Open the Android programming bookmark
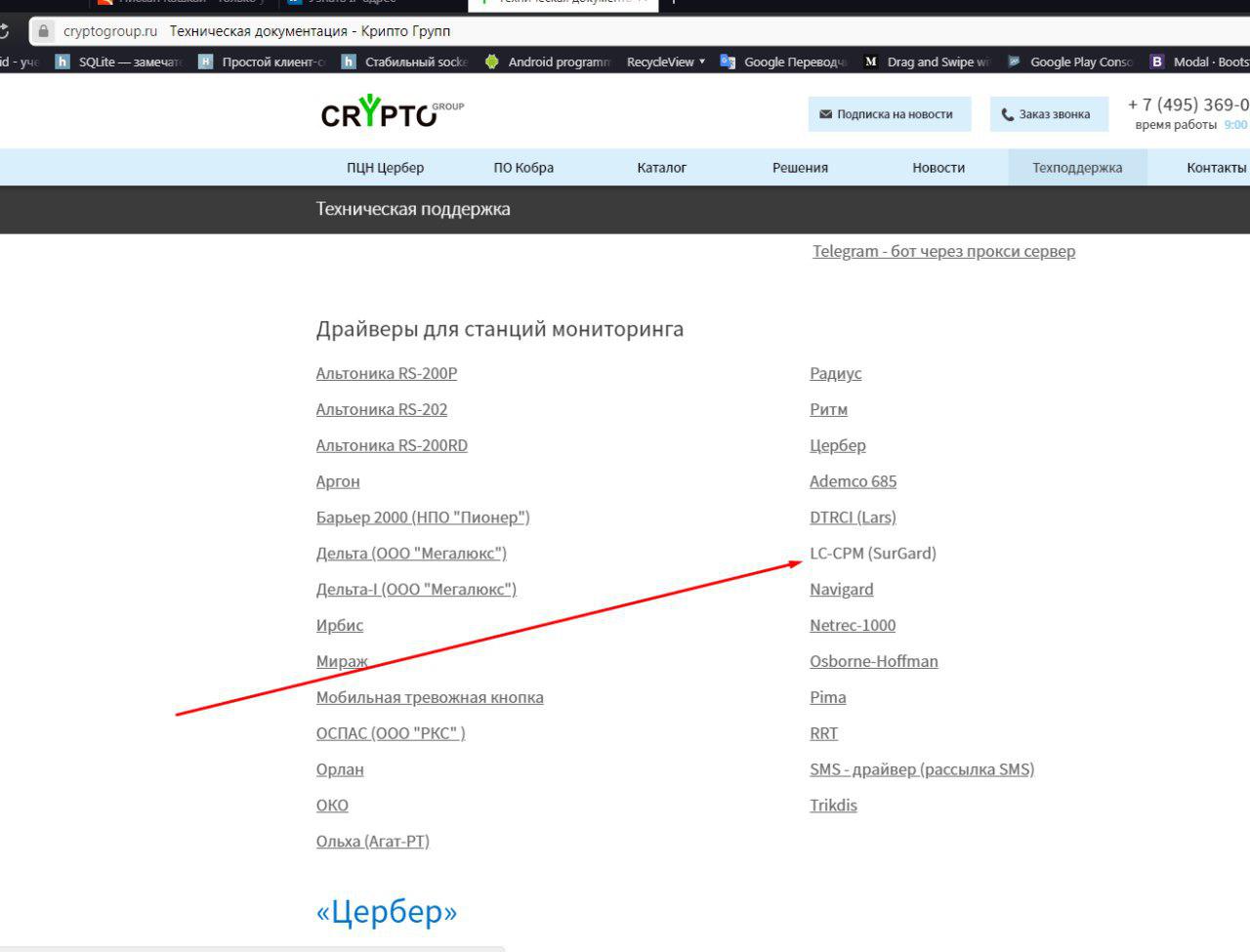The height and width of the screenshot is (952, 1250). (x=548, y=62)
